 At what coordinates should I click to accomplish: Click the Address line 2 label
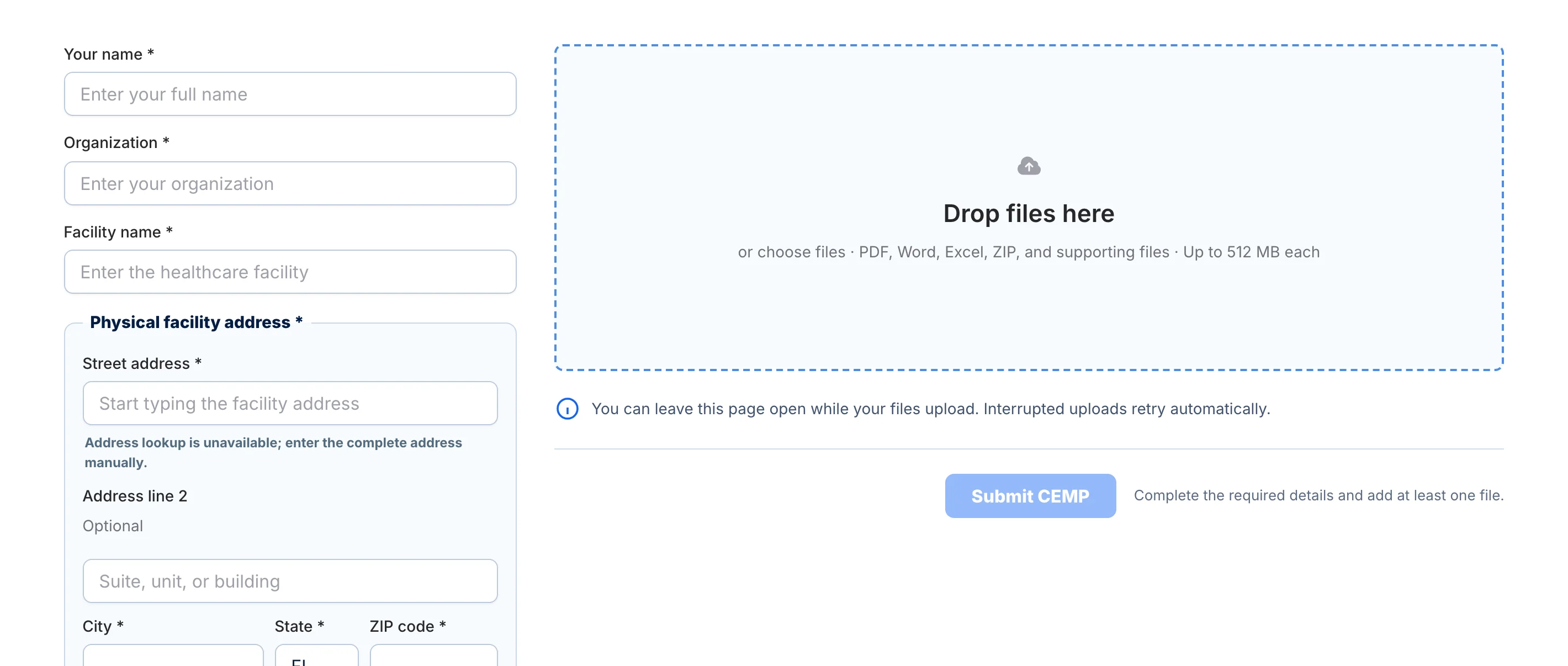(135, 495)
